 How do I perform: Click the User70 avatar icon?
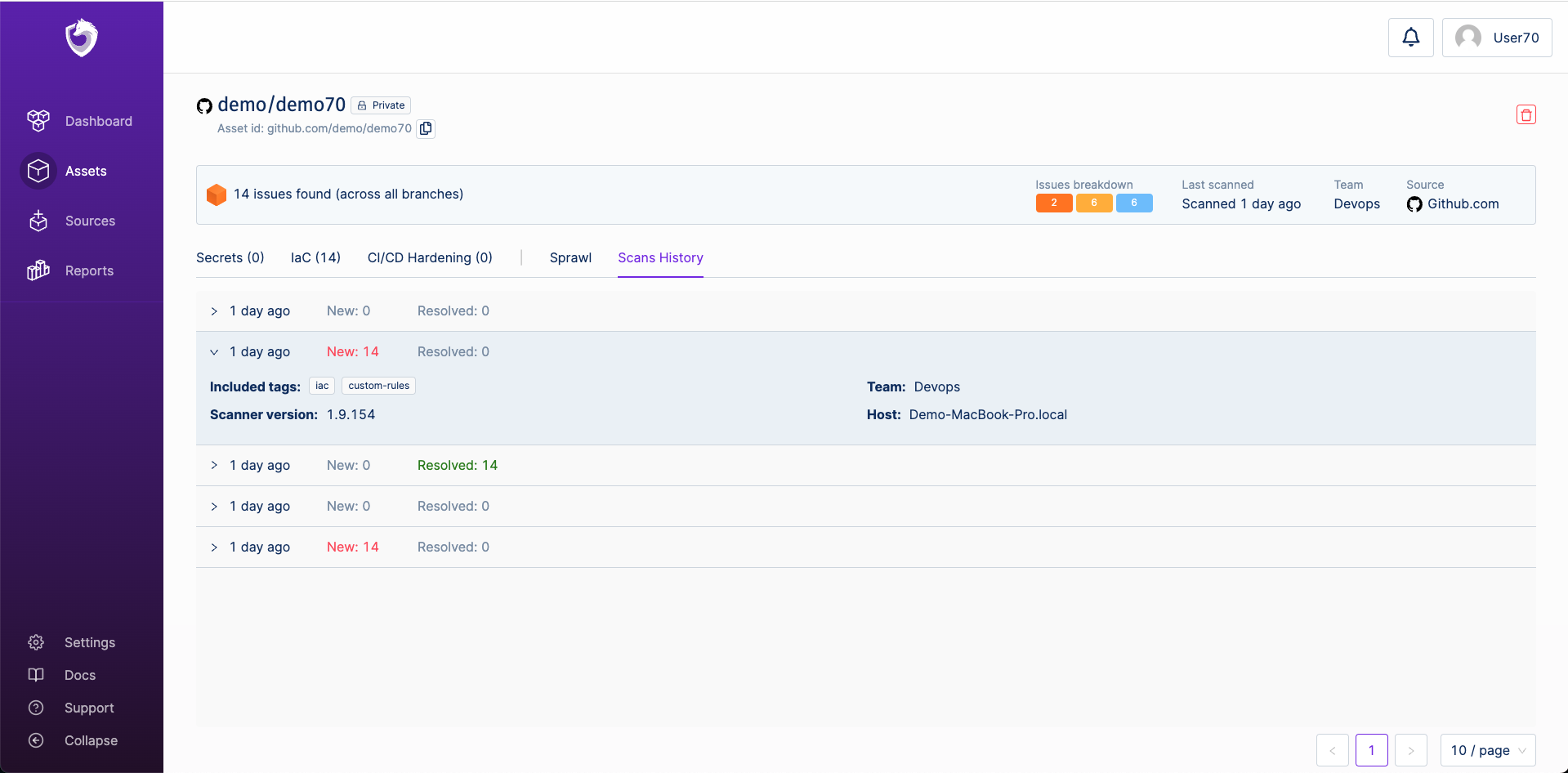coord(1468,38)
